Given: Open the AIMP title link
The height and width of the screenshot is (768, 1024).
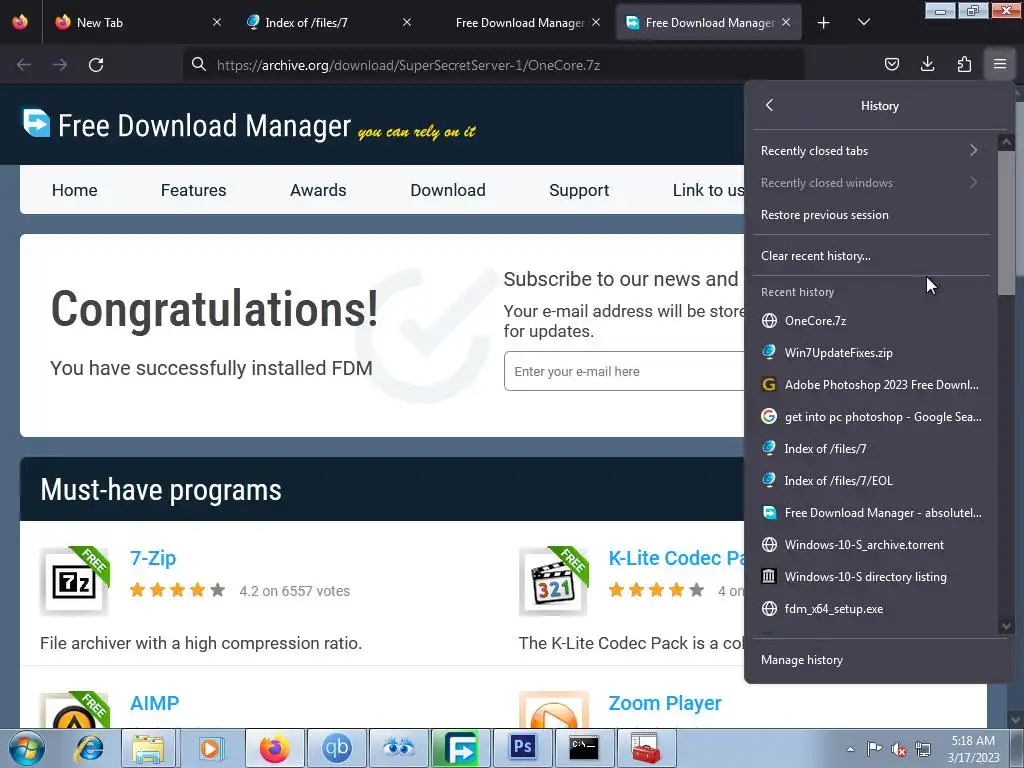Looking at the screenshot, I should tap(154, 703).
